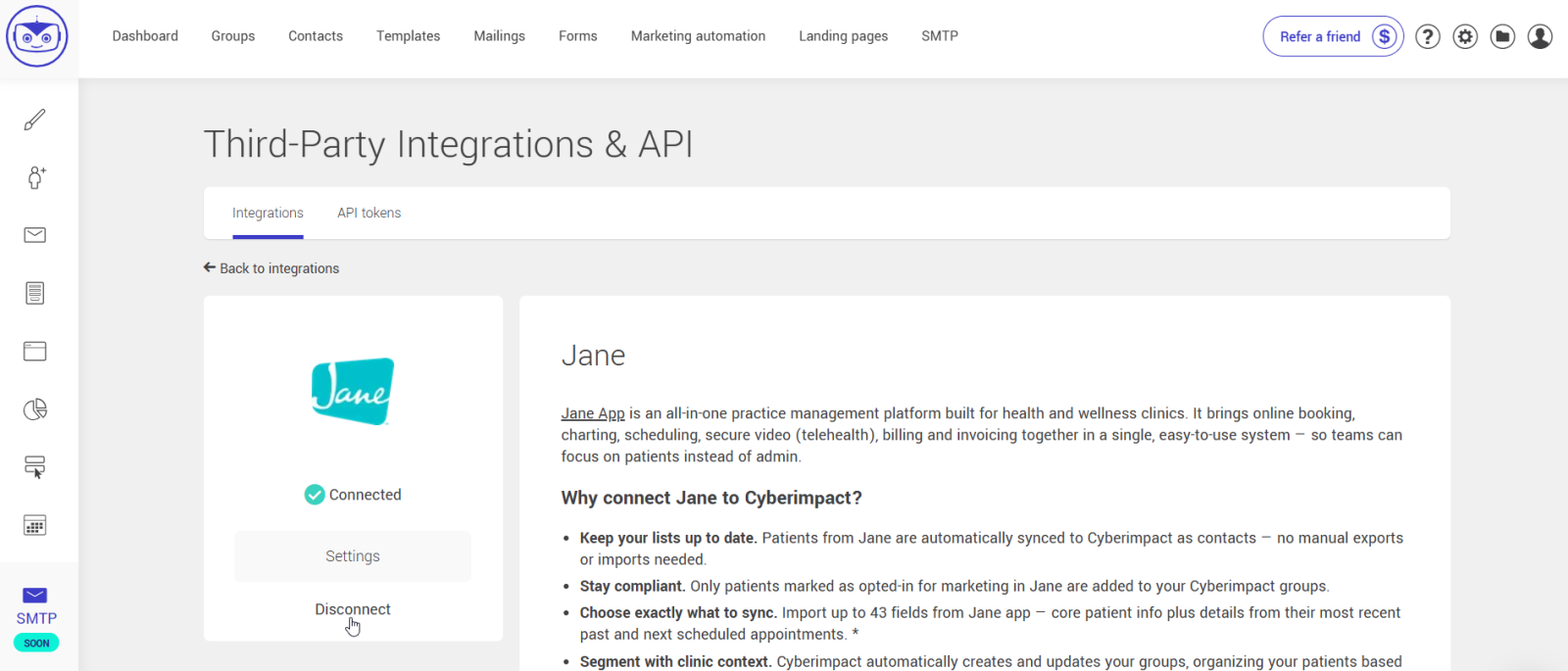The image size is (1568, 671).
Task: Switch to the API tokens tab
Action: 368,213
